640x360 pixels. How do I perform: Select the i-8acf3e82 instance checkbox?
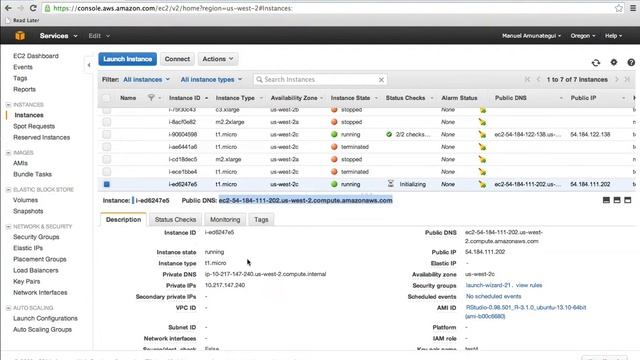click(107, 122)
